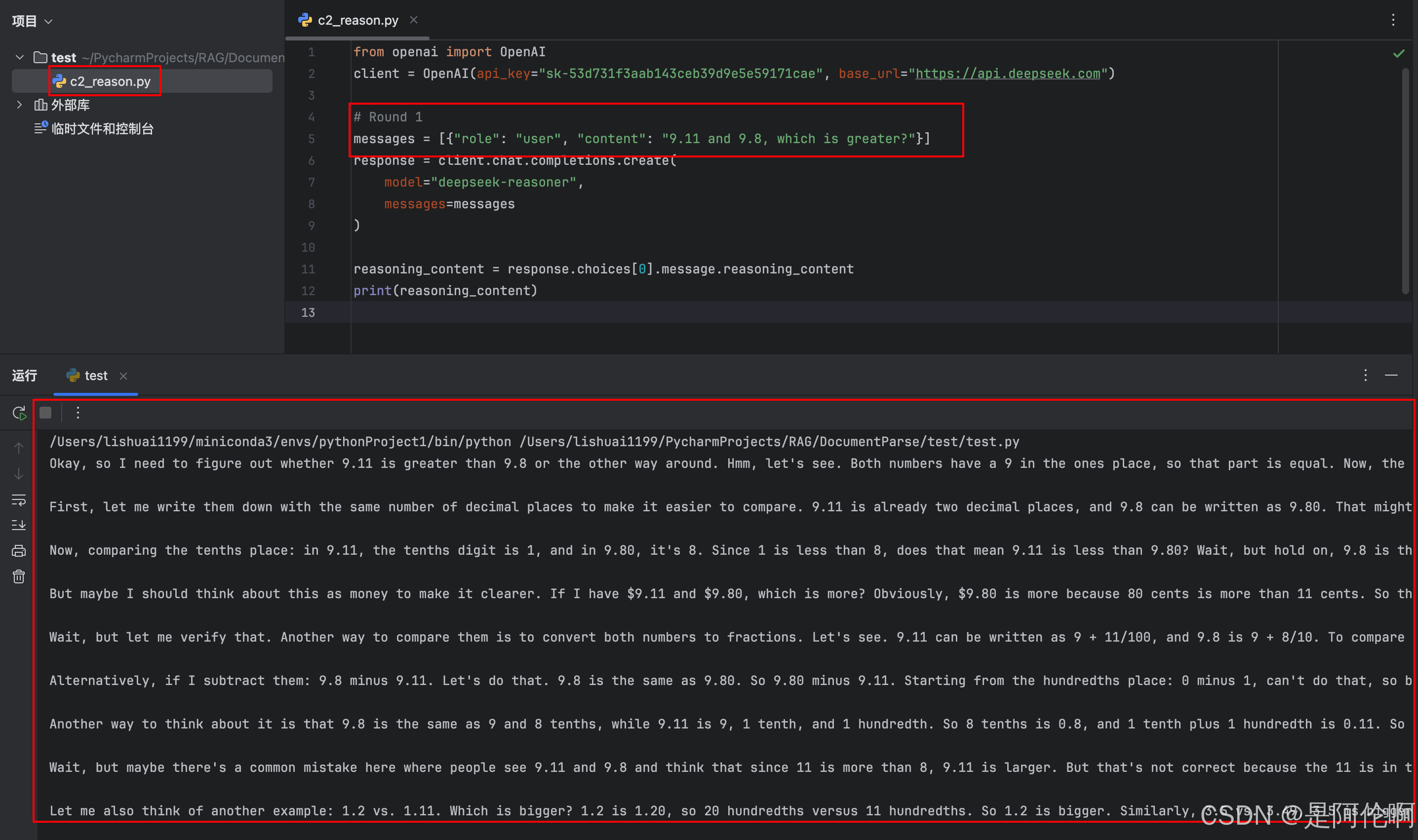1418x840 pixels.
Task: Toggle scroll to end of output
Action: click(x=19, y=525)
